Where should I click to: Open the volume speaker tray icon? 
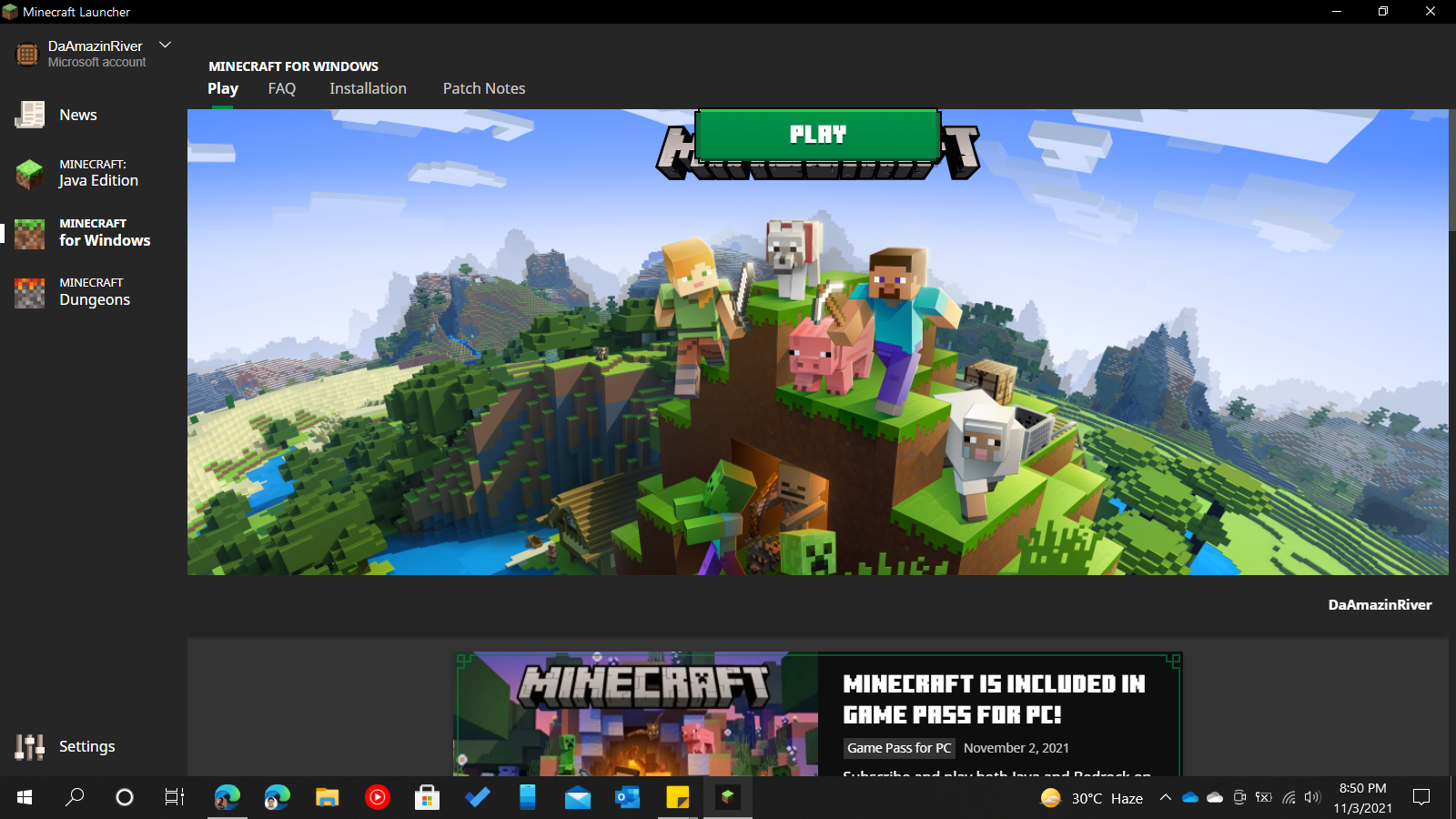click(x=1312, y=797)
